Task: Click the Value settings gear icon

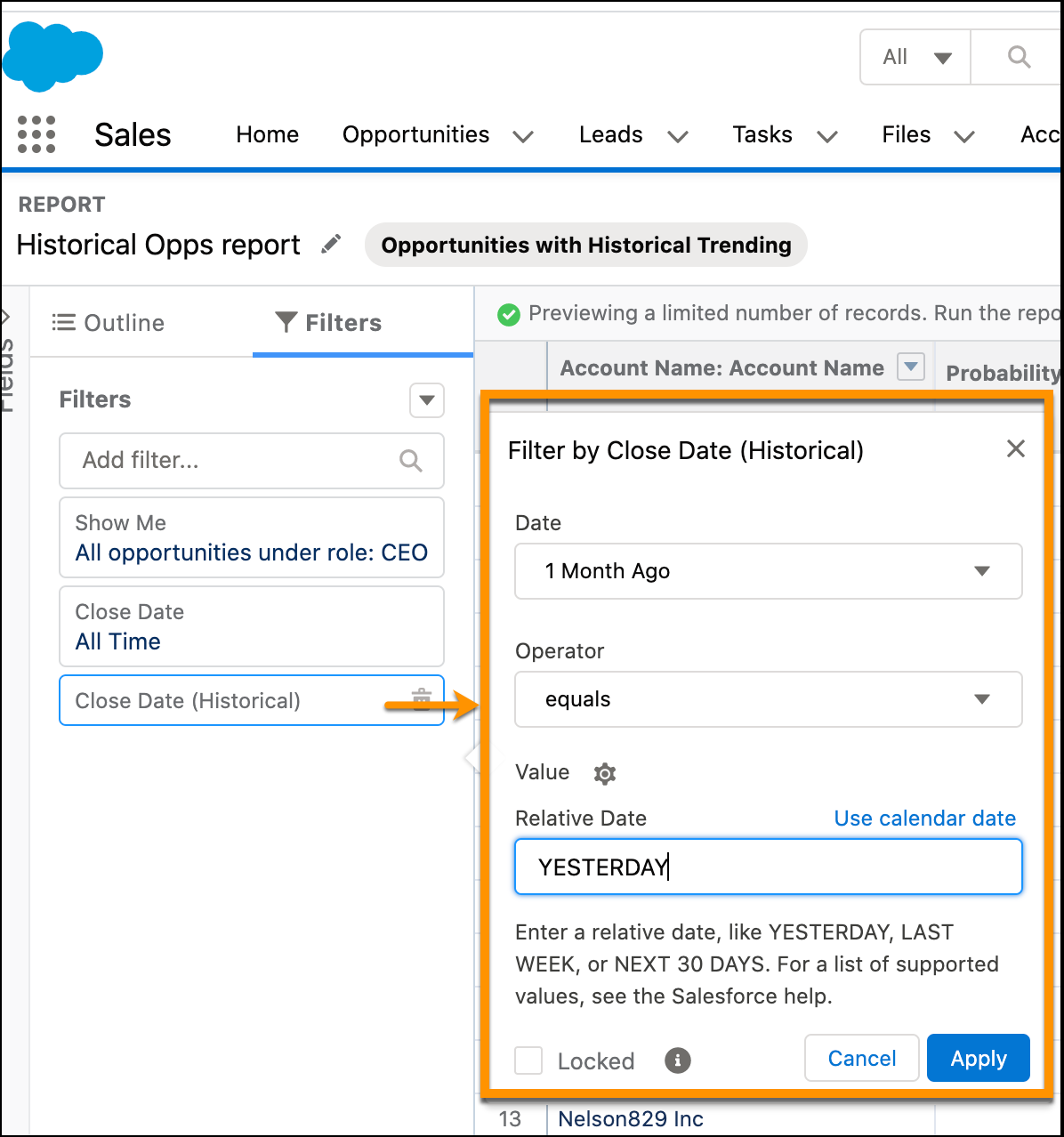Action: click(x=605, y=773)
